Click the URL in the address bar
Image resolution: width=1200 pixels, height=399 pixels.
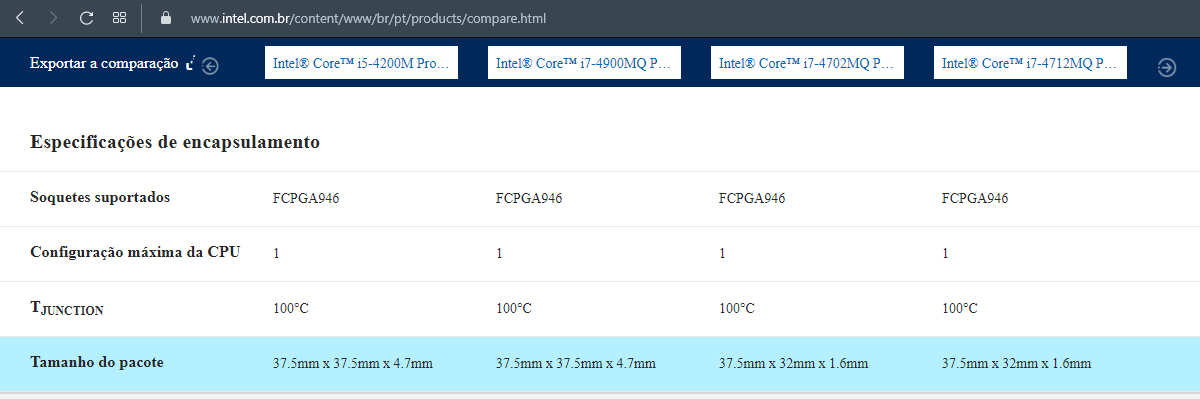[x=368, y=19]
